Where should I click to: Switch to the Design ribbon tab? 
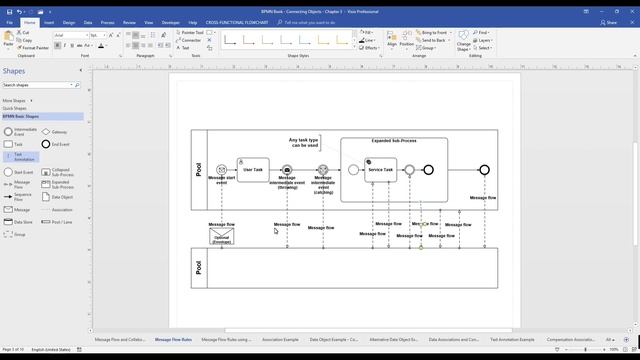(x=69, y=22)
